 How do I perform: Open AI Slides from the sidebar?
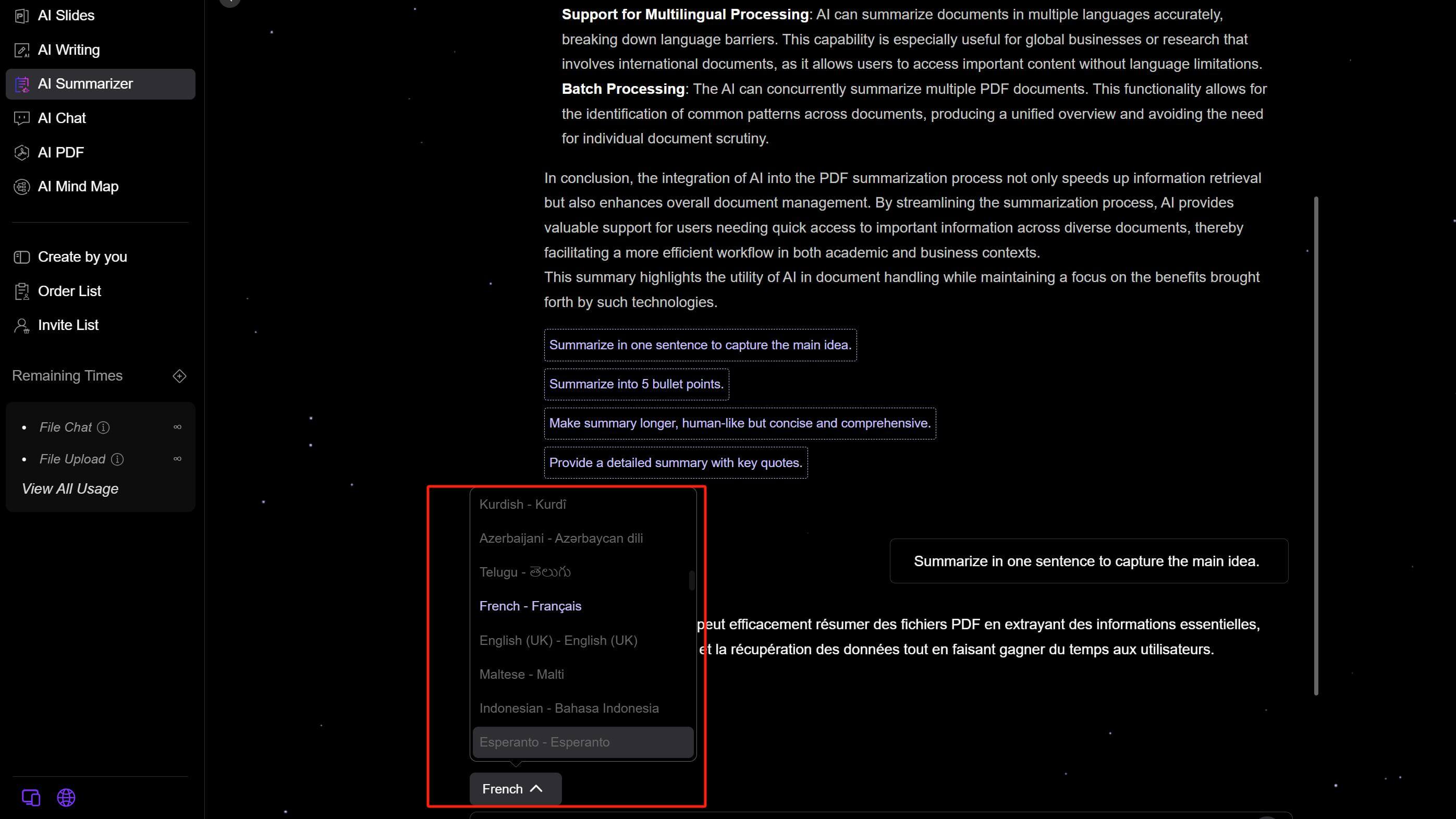[100, 16]
